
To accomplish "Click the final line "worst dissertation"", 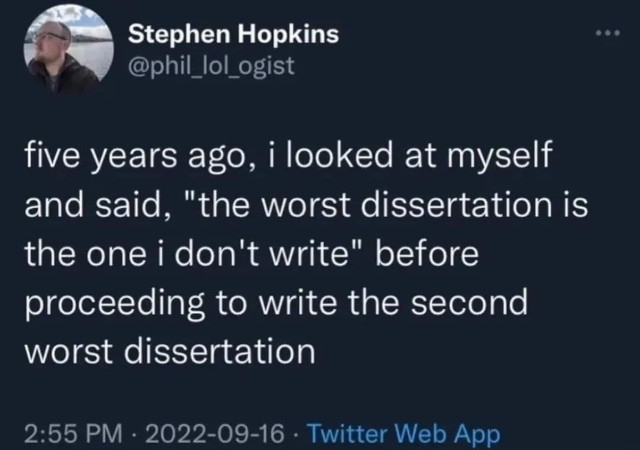I will click(168, 351).
